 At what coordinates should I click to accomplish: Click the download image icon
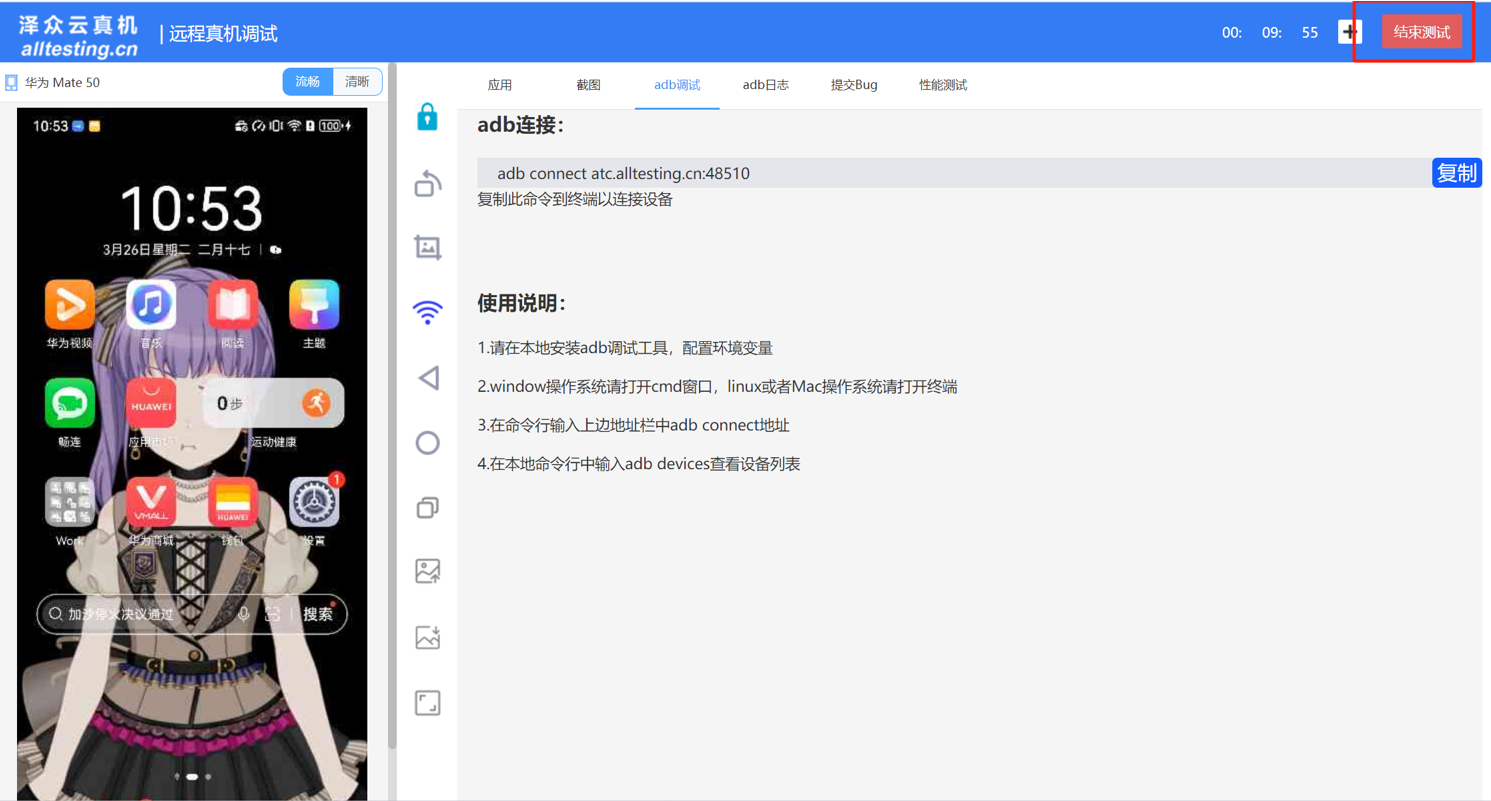428,637
